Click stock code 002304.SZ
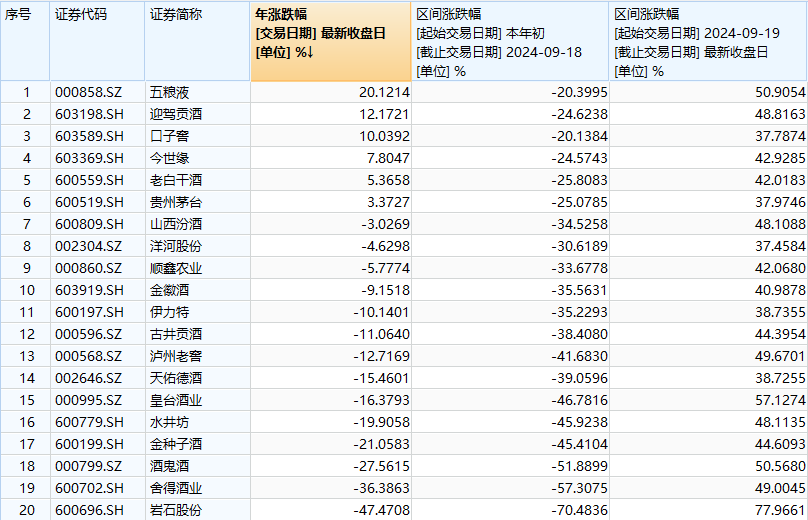Viewport: 808px width, 520px height. coord(89,246)
